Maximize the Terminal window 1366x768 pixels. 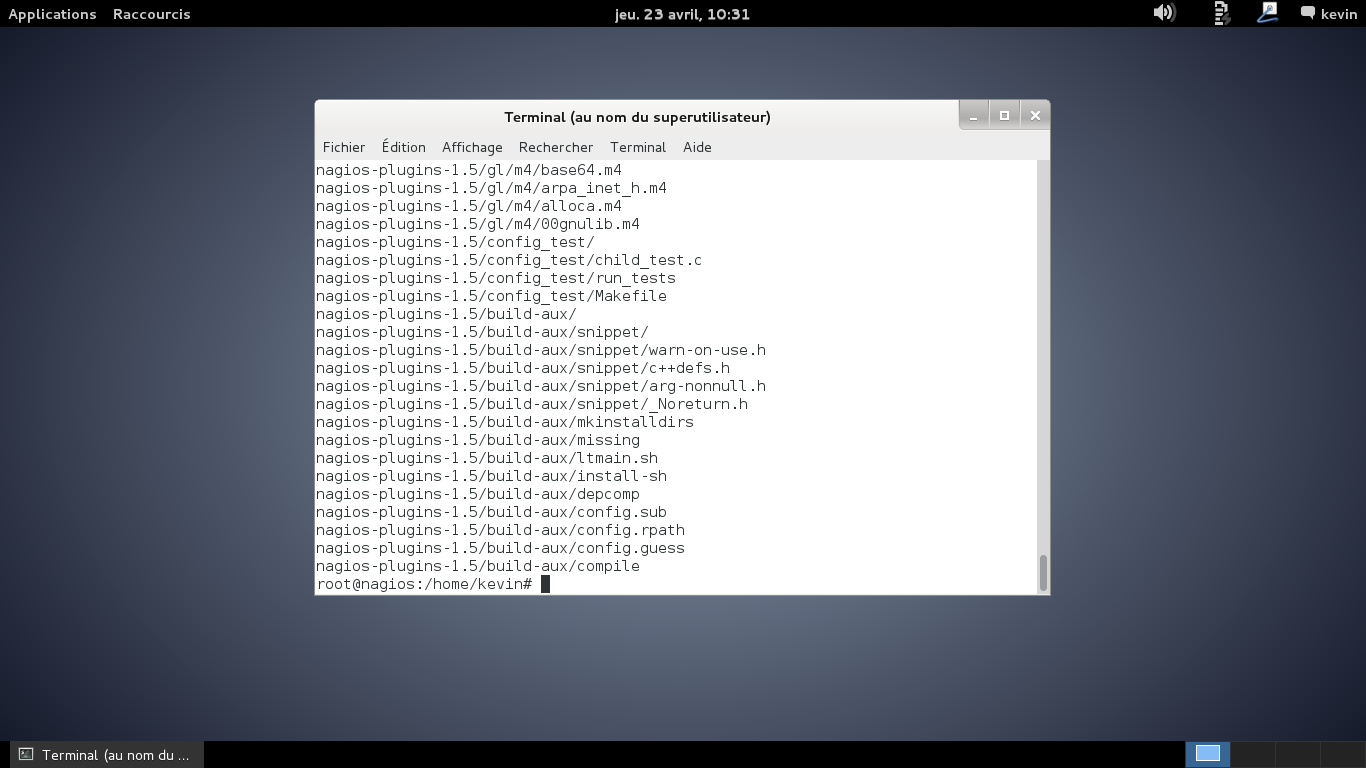coord(1004,116)
